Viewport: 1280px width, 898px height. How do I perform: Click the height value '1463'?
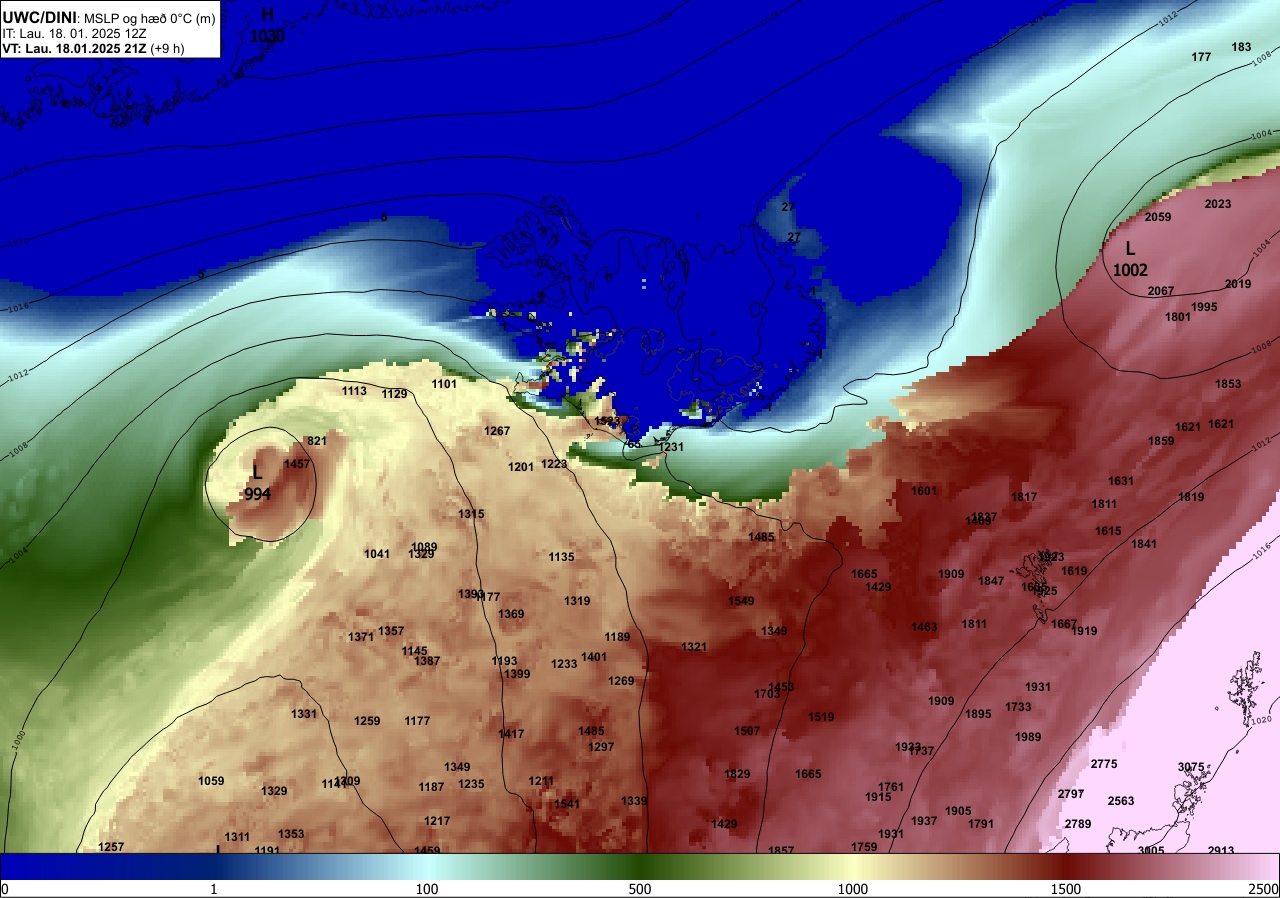pos(924,627)
